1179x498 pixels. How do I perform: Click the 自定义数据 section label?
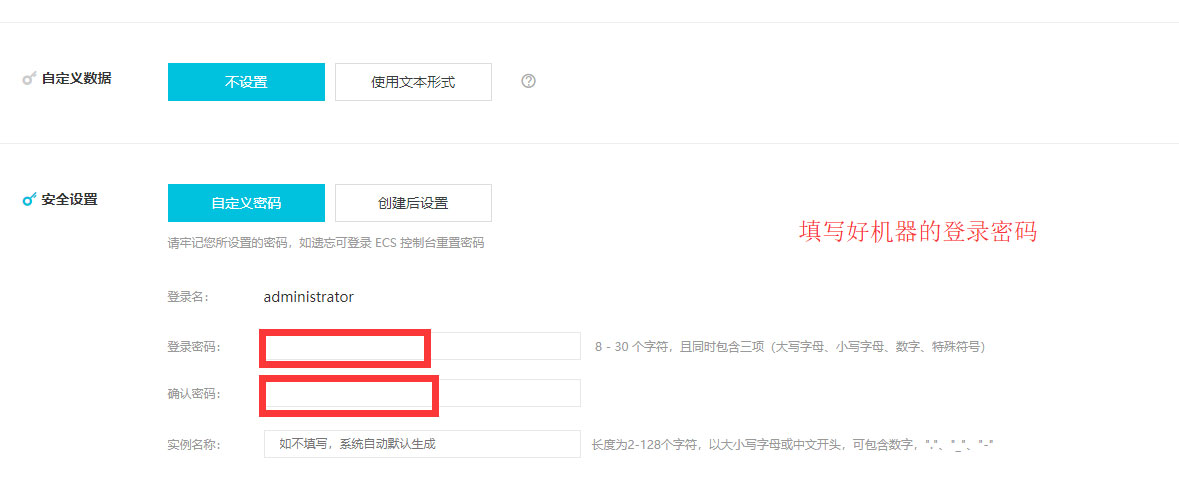(x=76, y=78)
